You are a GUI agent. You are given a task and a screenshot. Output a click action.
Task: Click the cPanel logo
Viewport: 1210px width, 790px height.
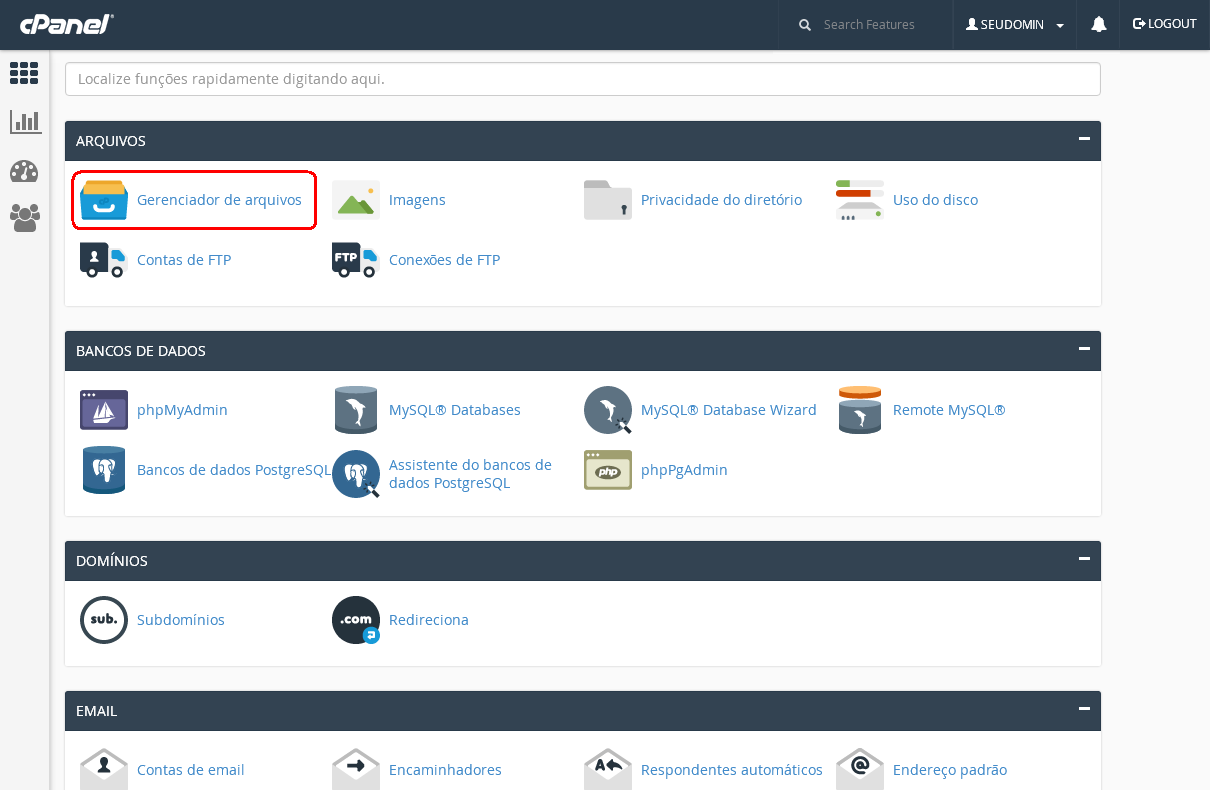point(67,24)
